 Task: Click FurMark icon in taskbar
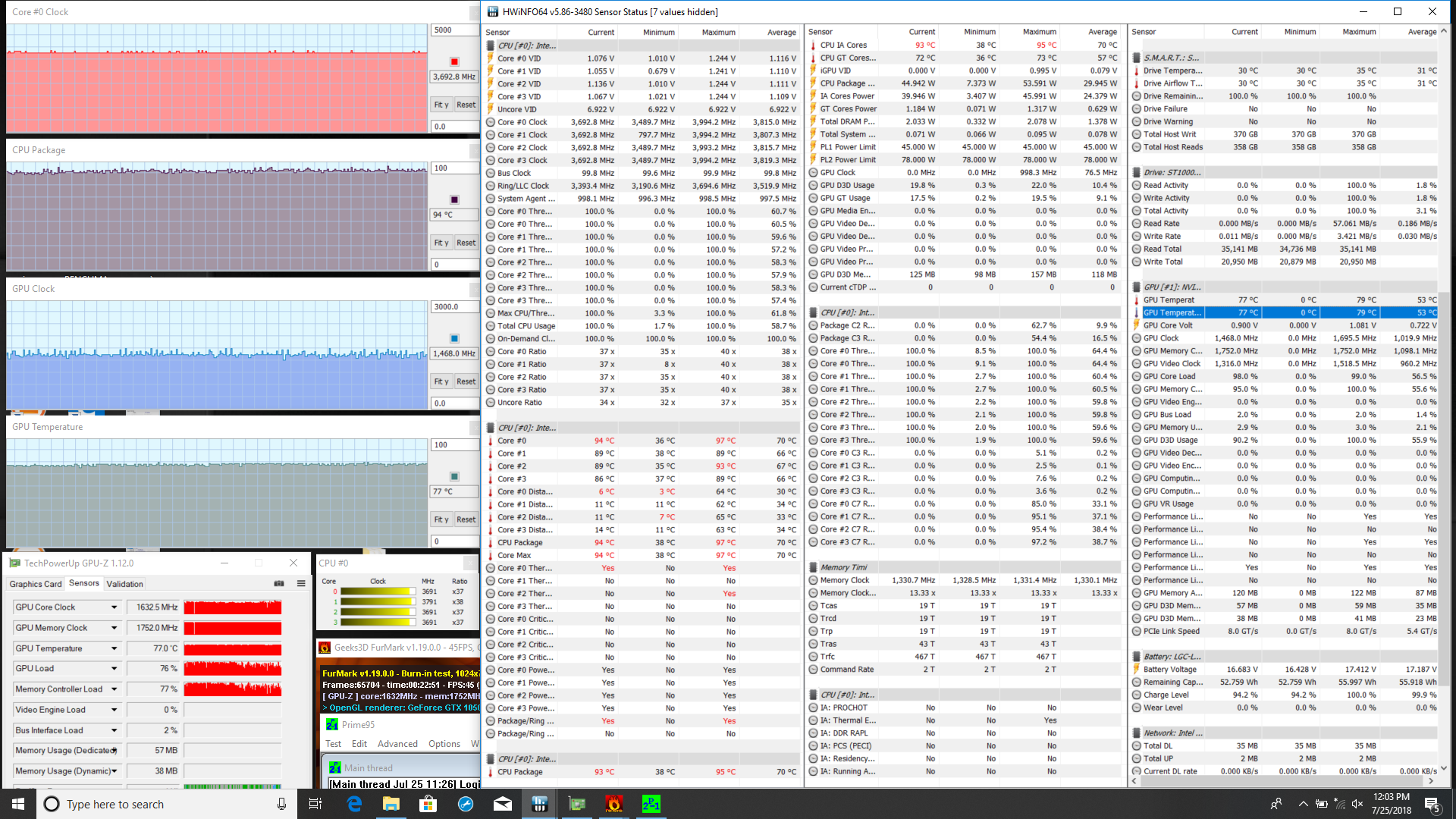[613, 804]
